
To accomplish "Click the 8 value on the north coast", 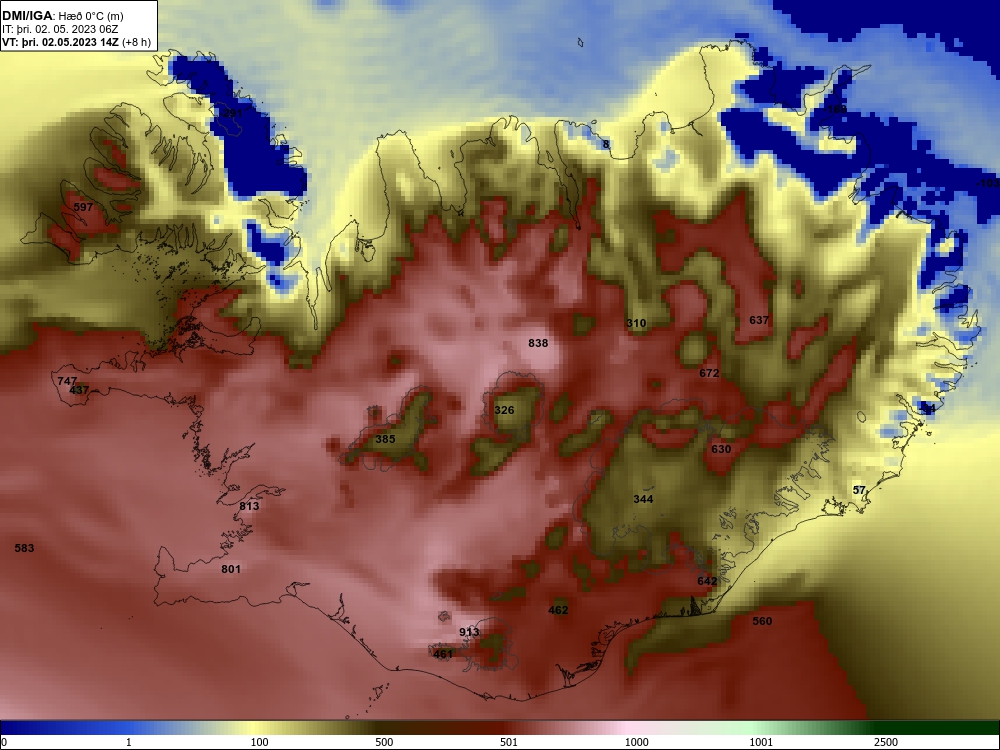I will click(606, 145).
